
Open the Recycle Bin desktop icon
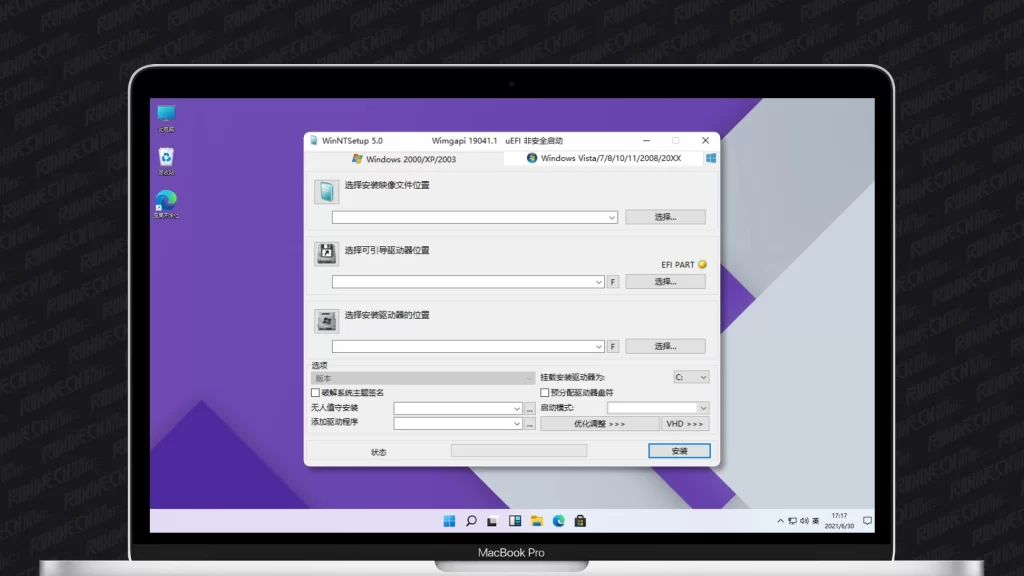point(166,158)
